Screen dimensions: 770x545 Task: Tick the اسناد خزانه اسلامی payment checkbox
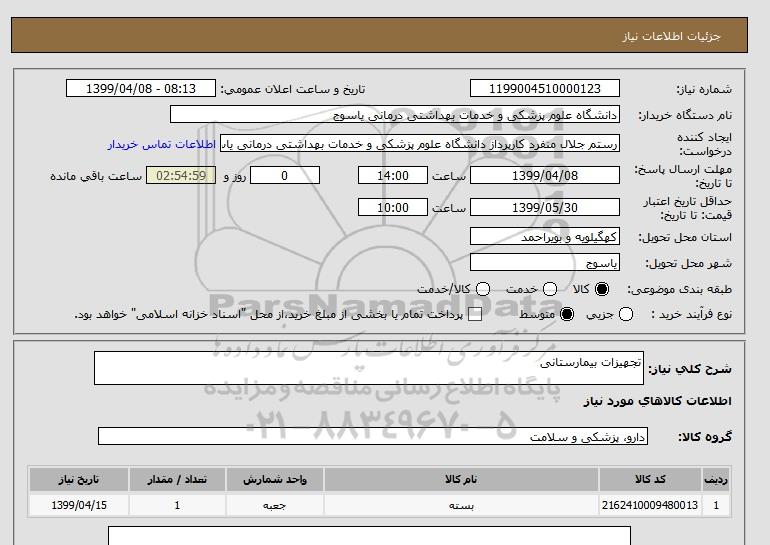pos(475,315)
